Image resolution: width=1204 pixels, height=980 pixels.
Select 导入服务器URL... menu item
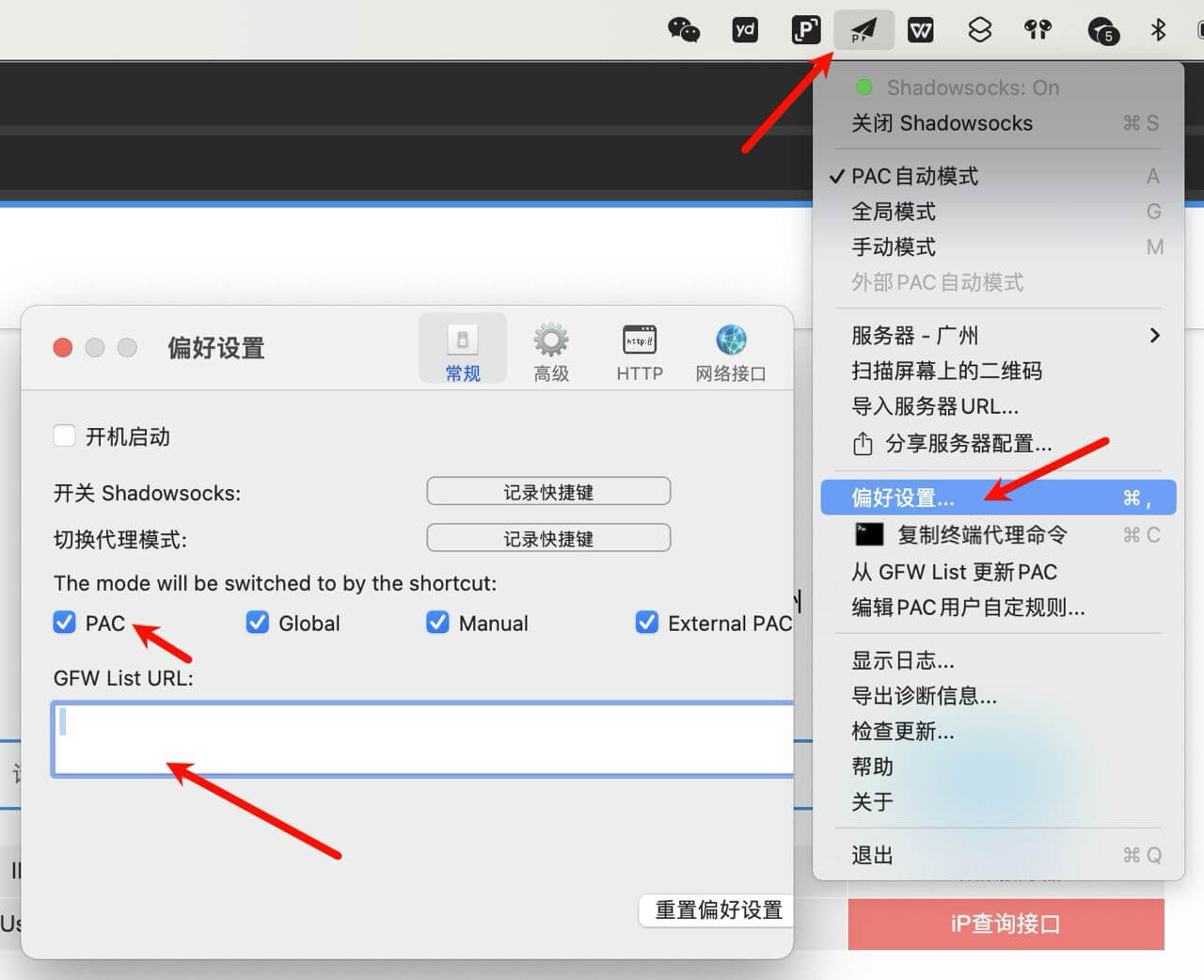998,406
